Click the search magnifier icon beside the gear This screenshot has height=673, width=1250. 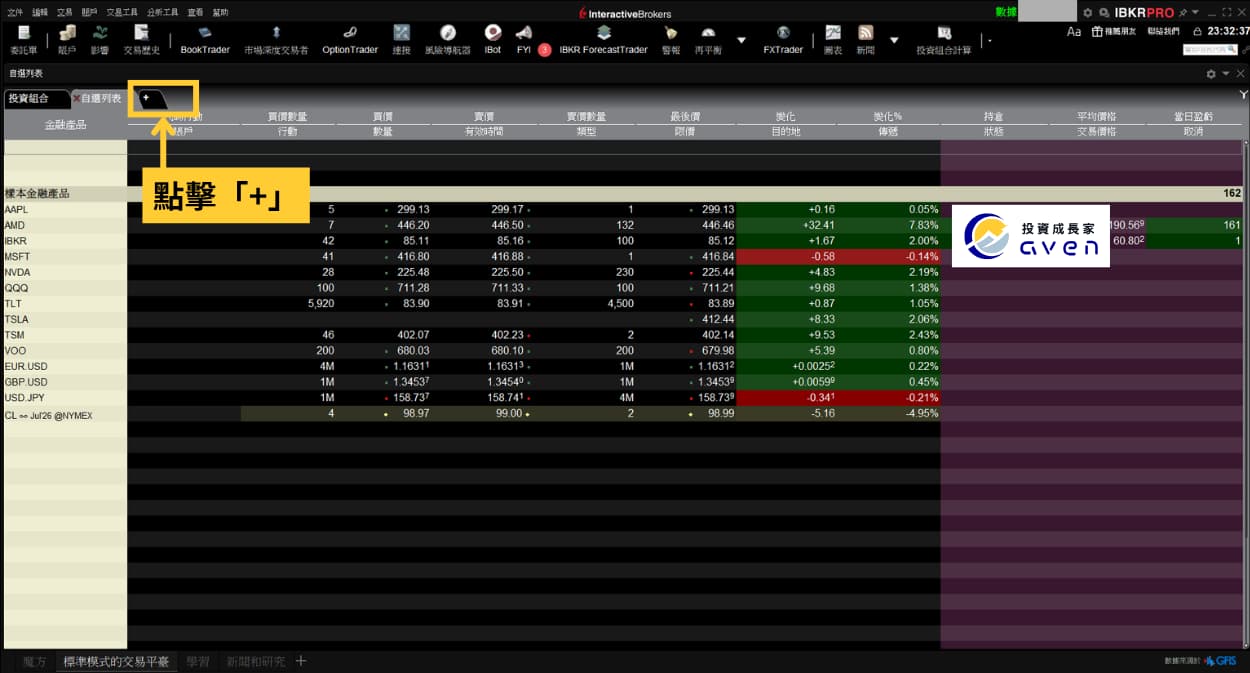click(x=1104, y=13)
